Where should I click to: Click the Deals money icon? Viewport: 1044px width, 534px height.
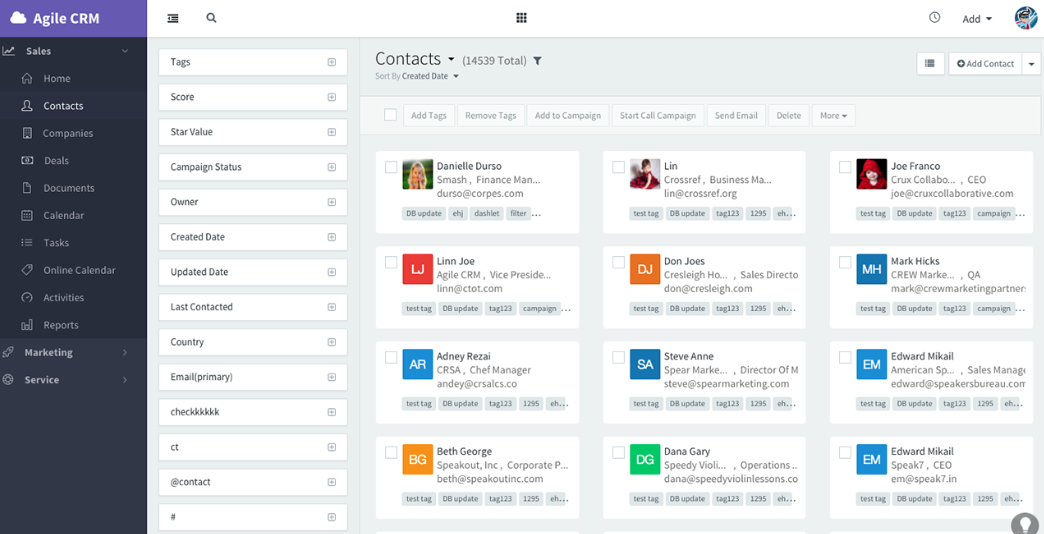(x=27, y=160)
